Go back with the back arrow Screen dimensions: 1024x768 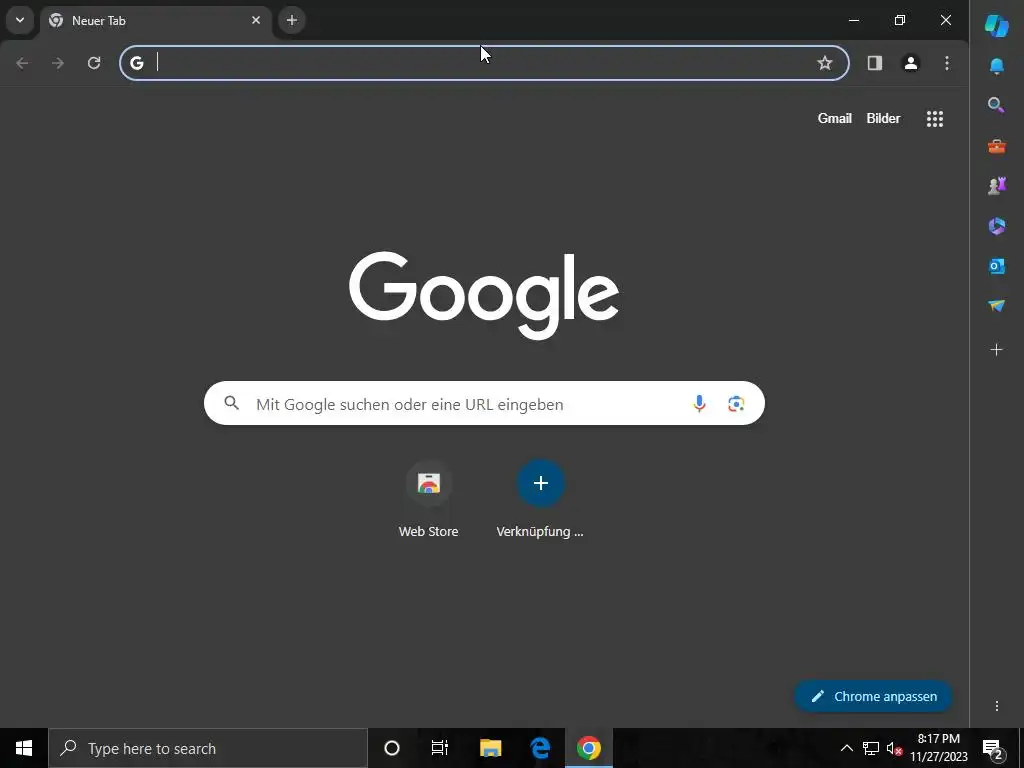coord(22,63)
